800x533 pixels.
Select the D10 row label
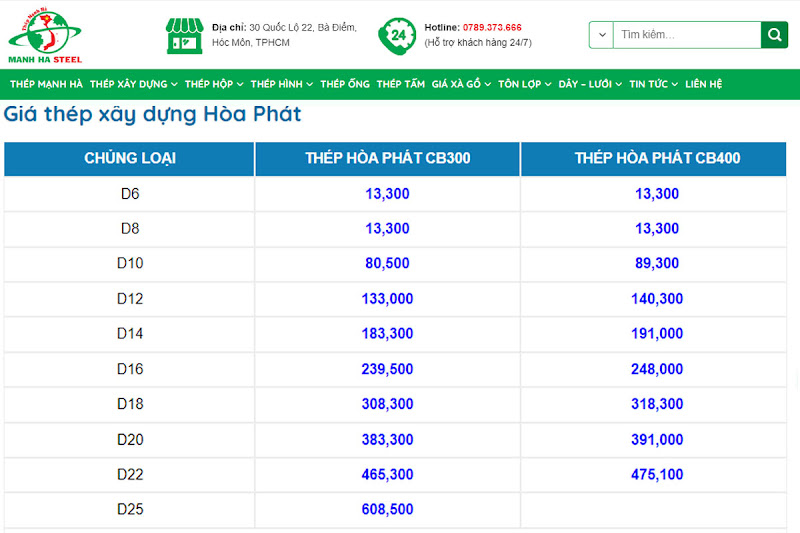pos(130,263)
